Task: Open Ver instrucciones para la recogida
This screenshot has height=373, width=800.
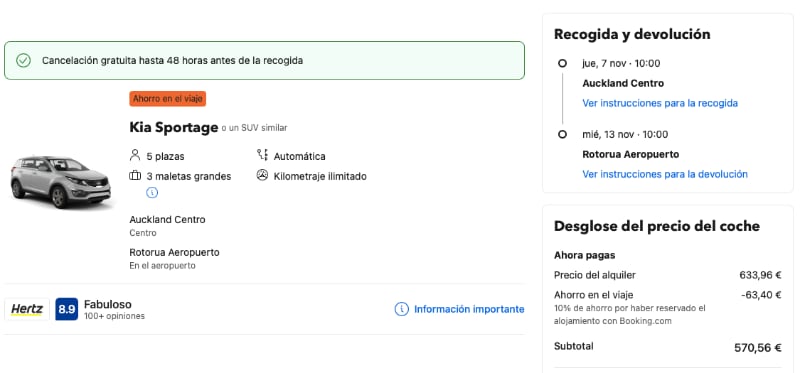Action: (x=660, y=104)
